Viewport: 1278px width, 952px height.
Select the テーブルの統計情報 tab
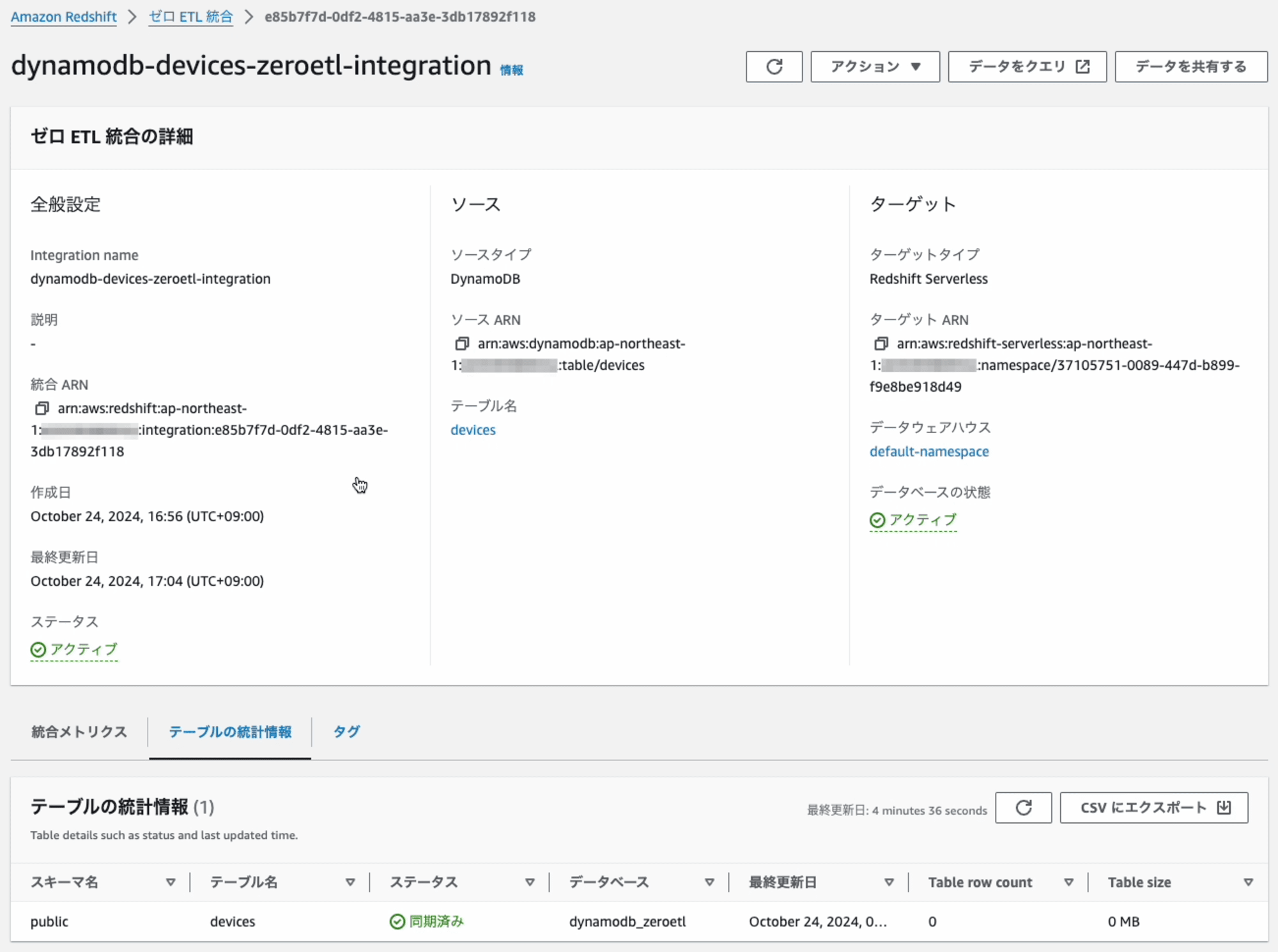[x=230, y=732]
